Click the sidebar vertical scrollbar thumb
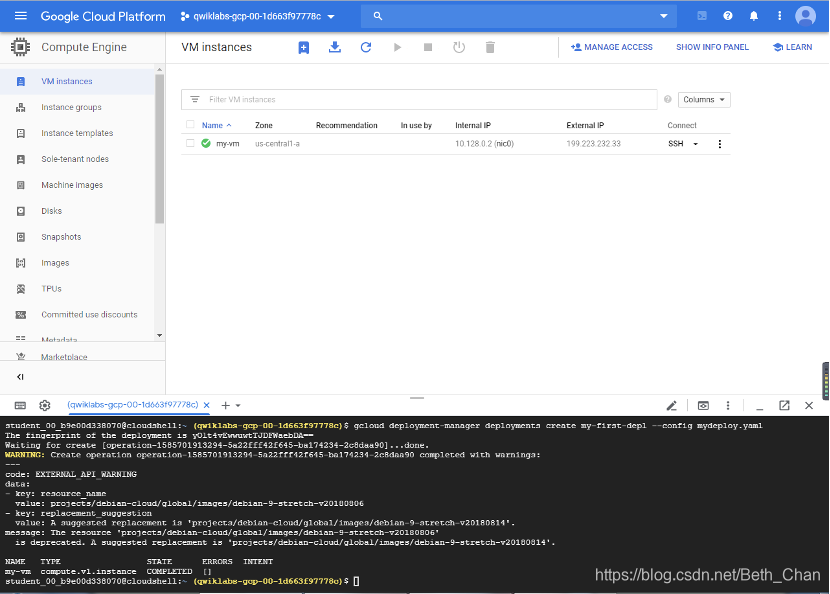 click(159, 148)
